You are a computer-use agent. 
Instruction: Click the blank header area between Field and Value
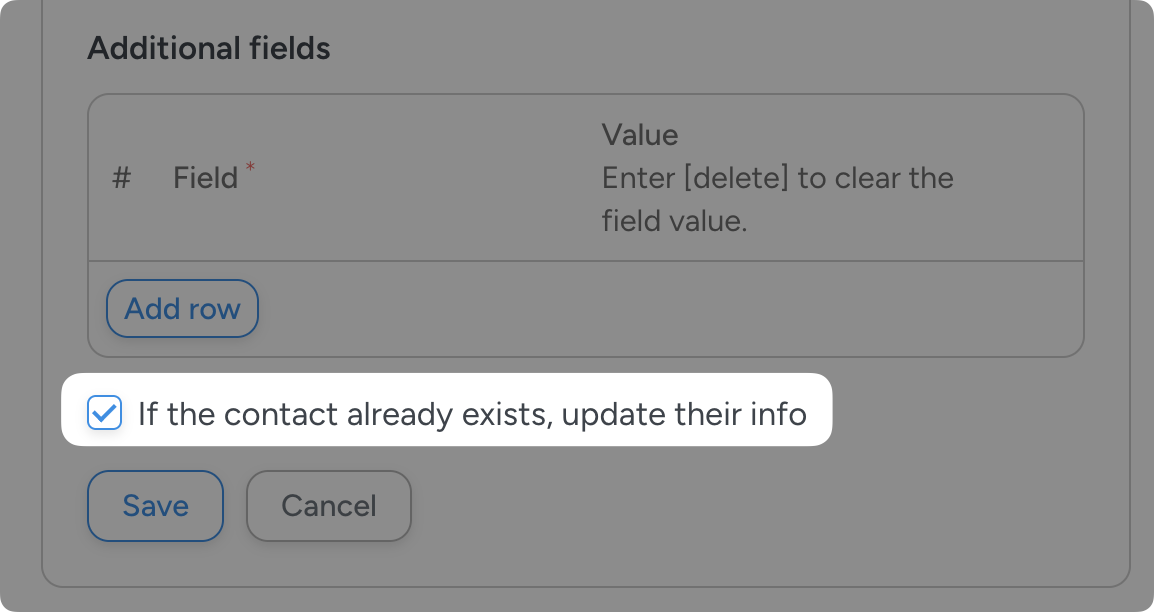[420, 178]
